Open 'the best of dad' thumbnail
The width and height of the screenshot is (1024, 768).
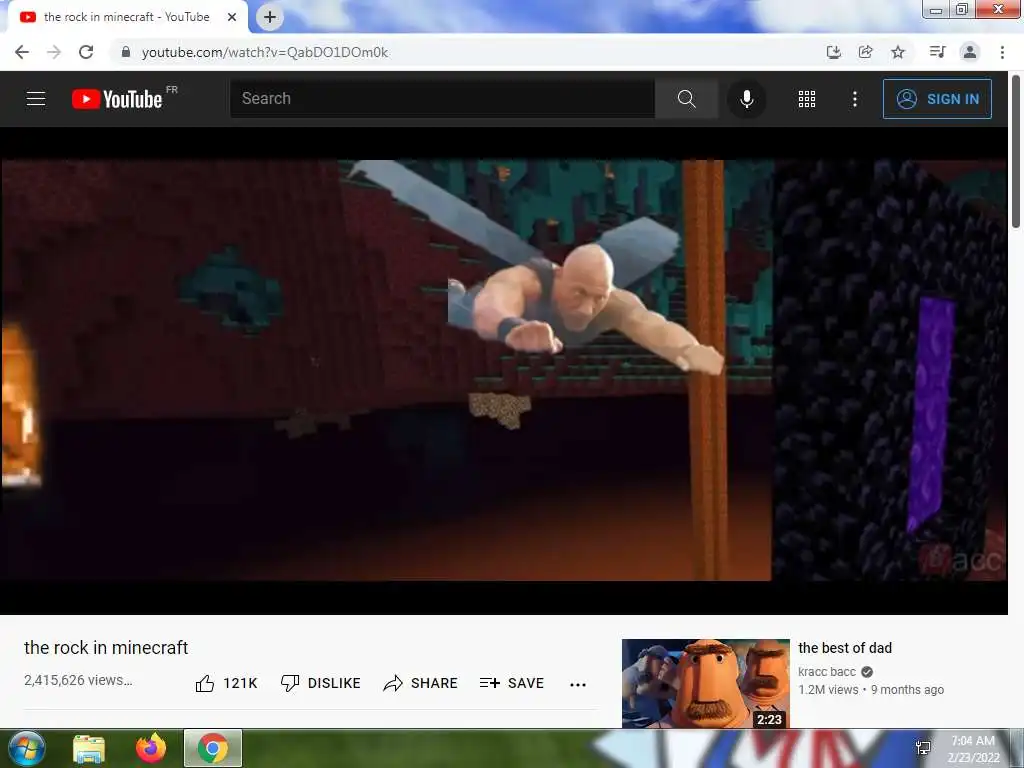[x=705, y=684]
